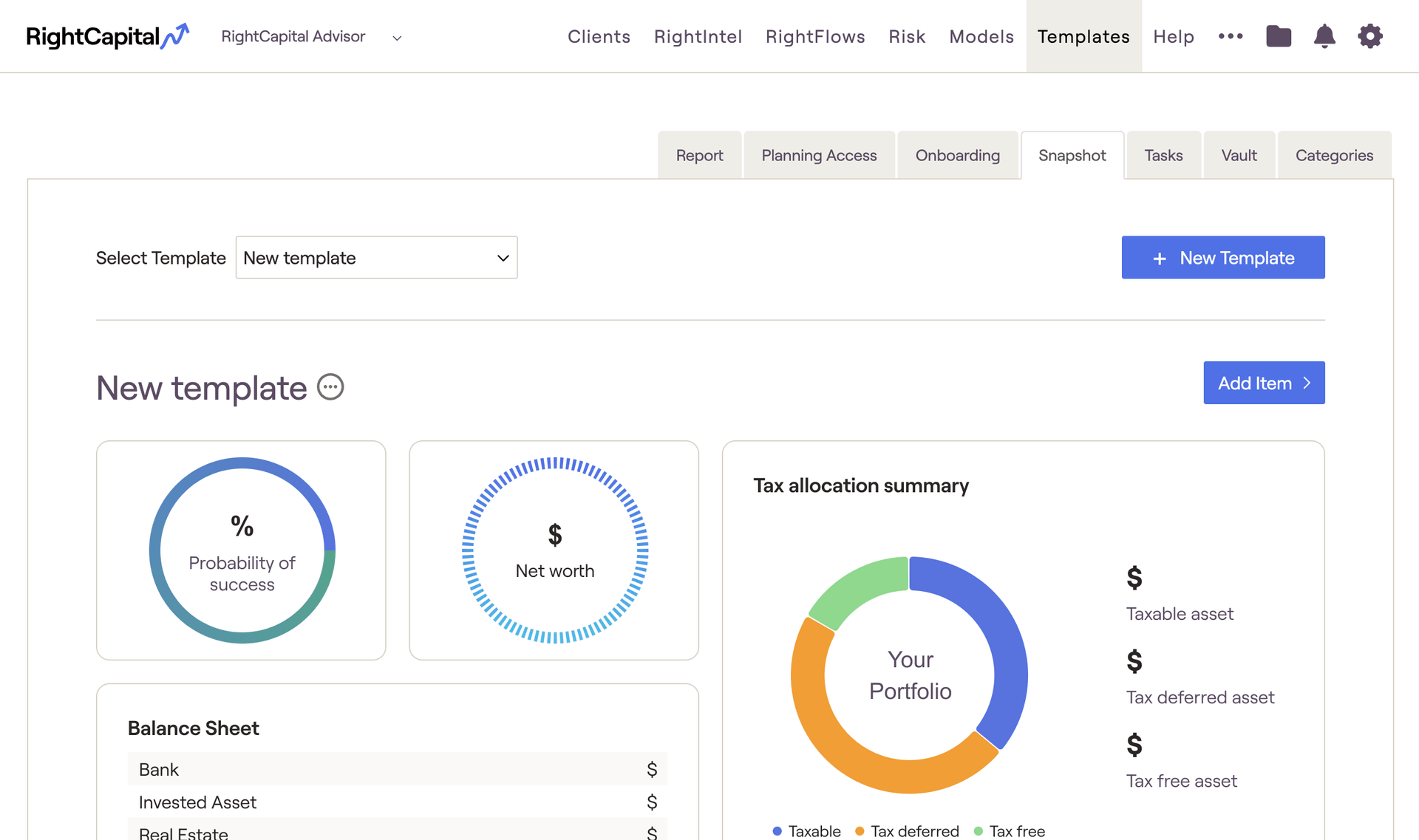This screenshot has width=1419, height=840.
Task: Click the Tax free legend dot
Action: (x=979, y=831)
